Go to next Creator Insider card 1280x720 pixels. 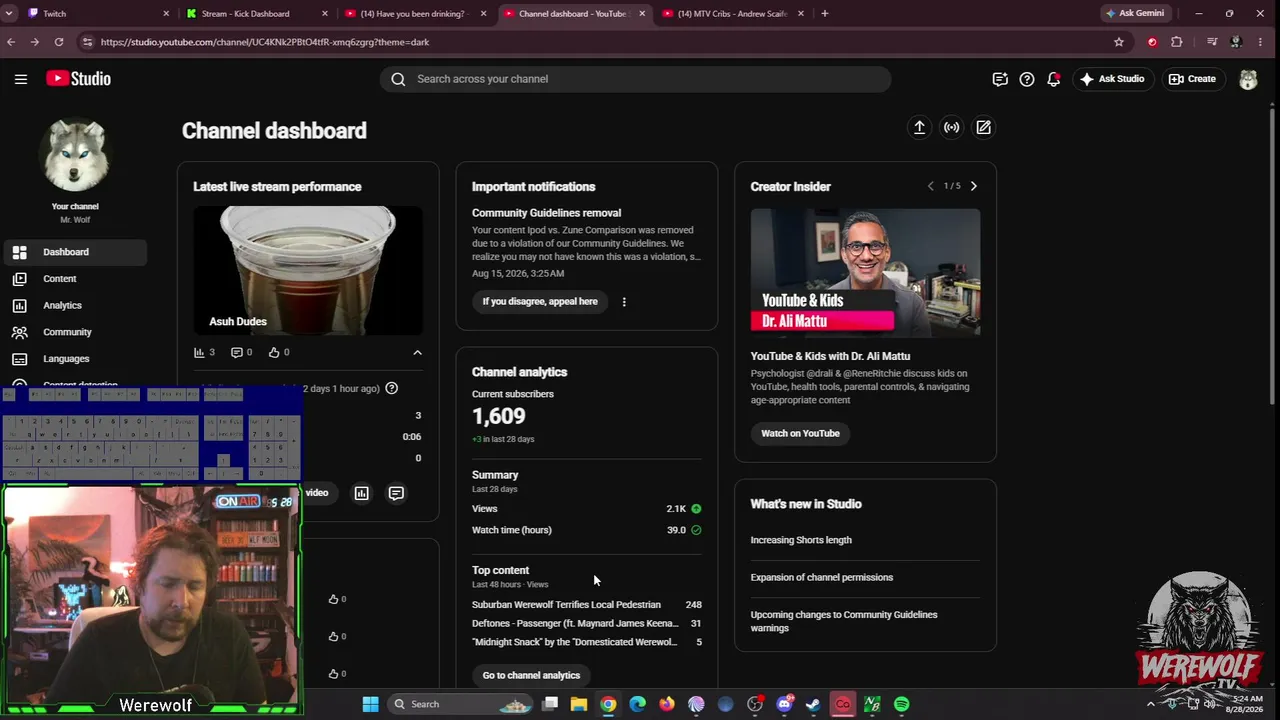[x=974, y=186]
